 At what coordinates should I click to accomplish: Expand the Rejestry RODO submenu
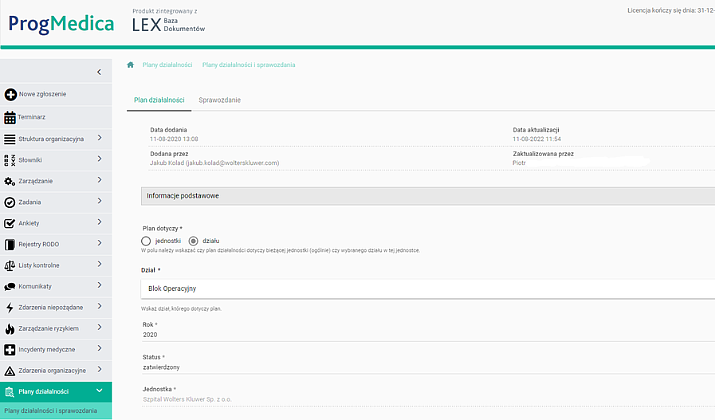pyautogui.click(x=99, y=244)
